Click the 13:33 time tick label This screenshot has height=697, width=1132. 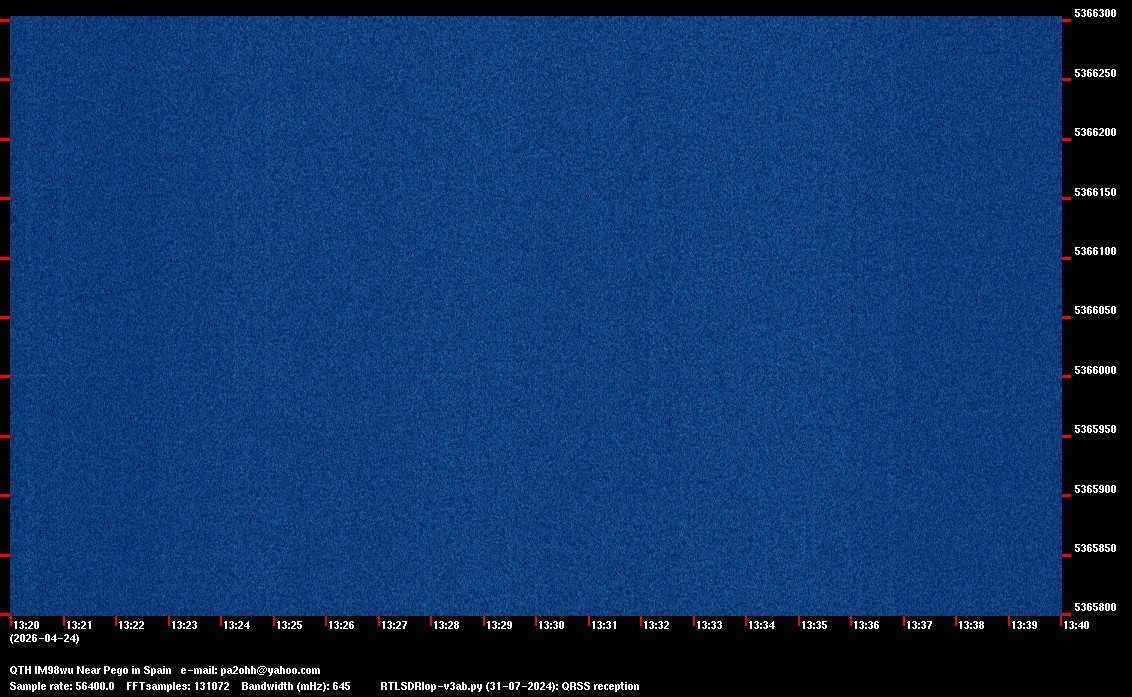[709, 625]
